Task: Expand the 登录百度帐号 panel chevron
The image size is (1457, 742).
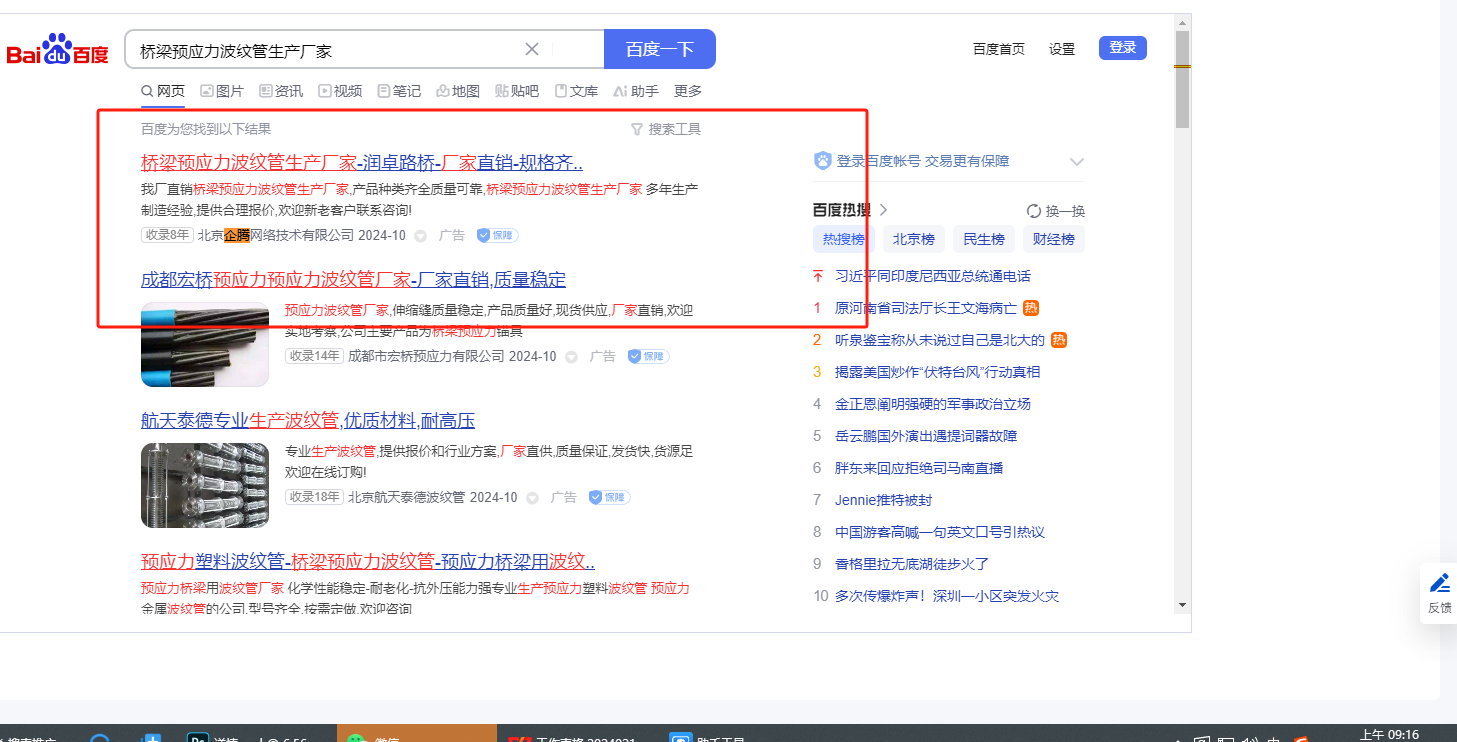Action: (1076, 162)
